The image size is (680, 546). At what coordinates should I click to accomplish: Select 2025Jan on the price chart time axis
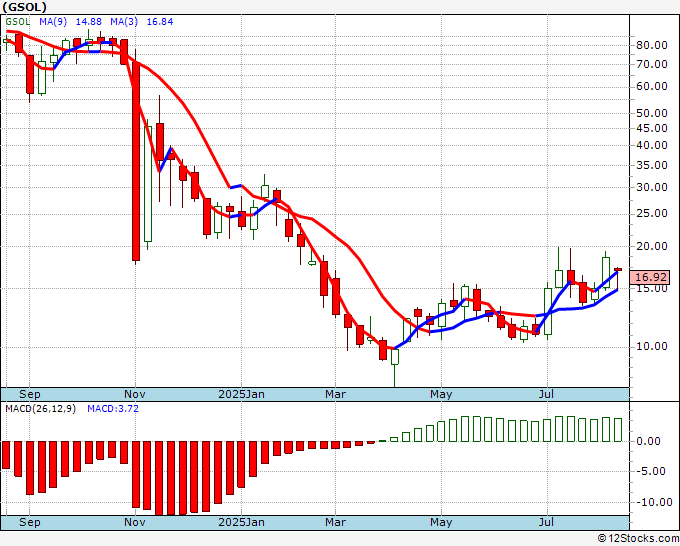(242, 394)
